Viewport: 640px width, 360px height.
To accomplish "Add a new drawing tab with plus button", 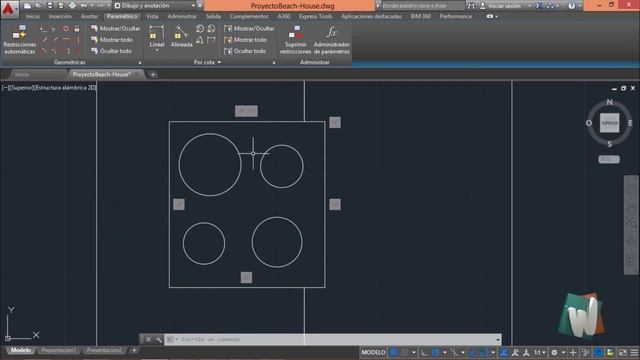I will tap(153, 74).
